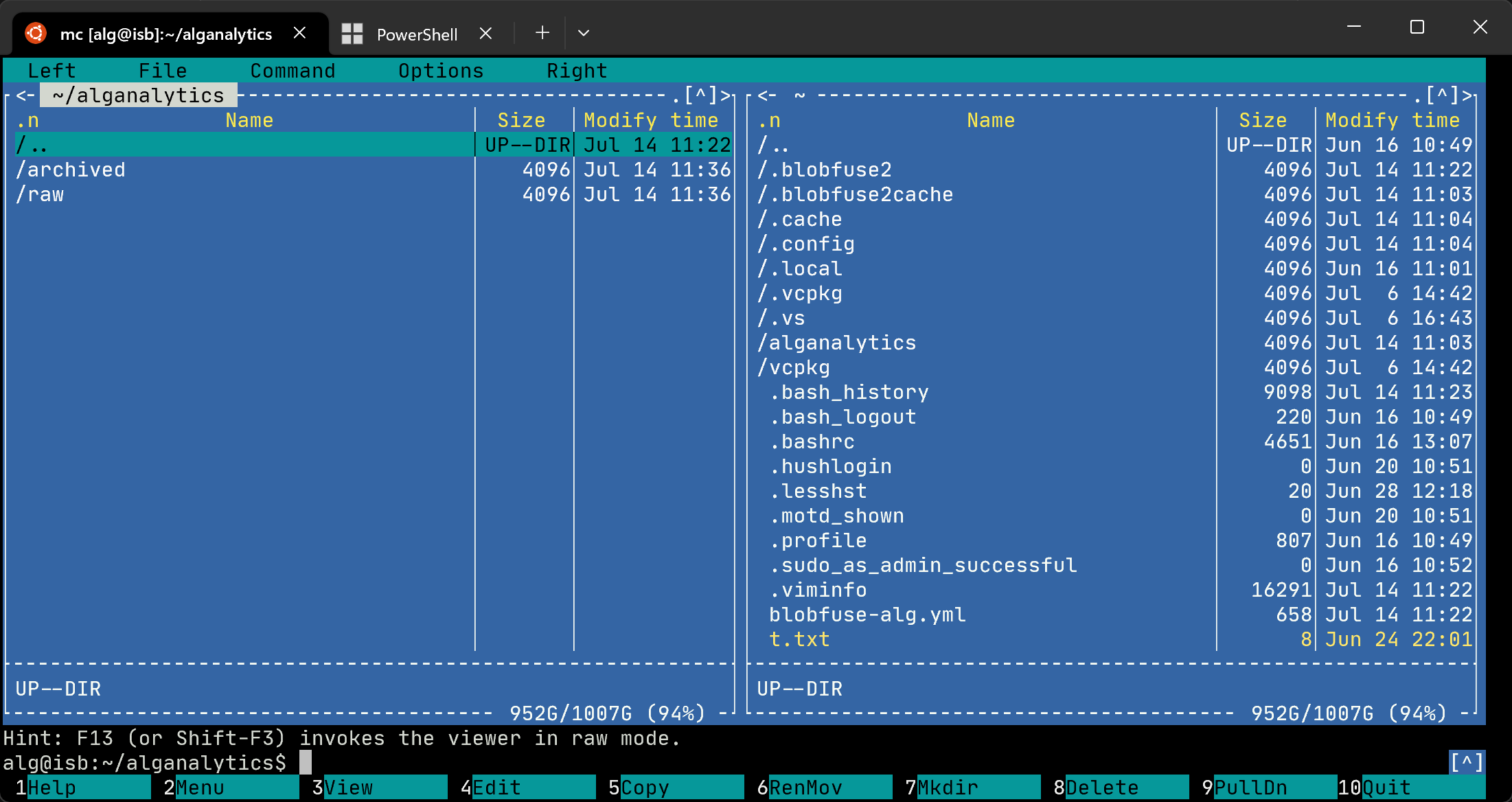This screenshot has height=802, width=1512.
Task: Click left panel history back arrow
Action: tap(25, 95)
